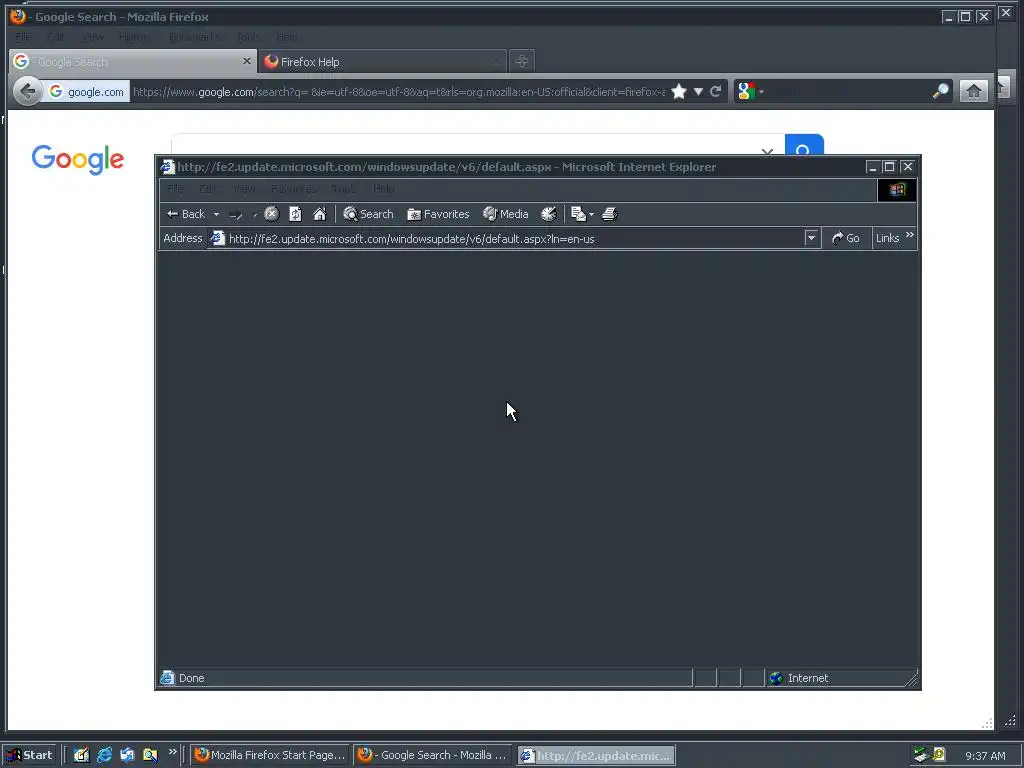Refresh the page in Internet Explorer toolbar

295,214
